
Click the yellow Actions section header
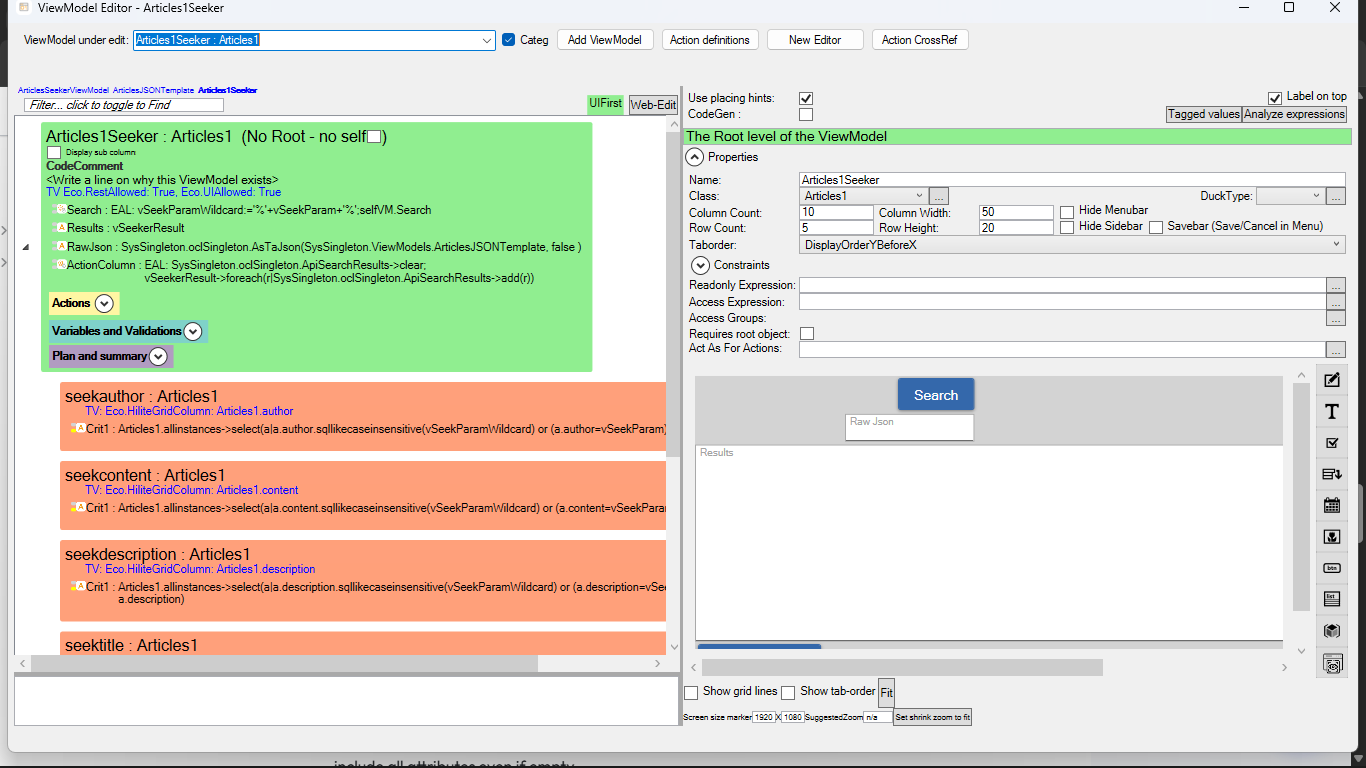(72, 303)
